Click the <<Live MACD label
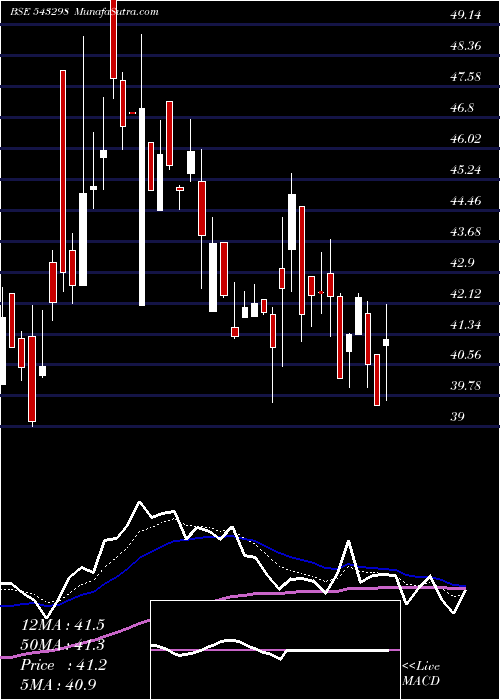 [x=421, y=674]
